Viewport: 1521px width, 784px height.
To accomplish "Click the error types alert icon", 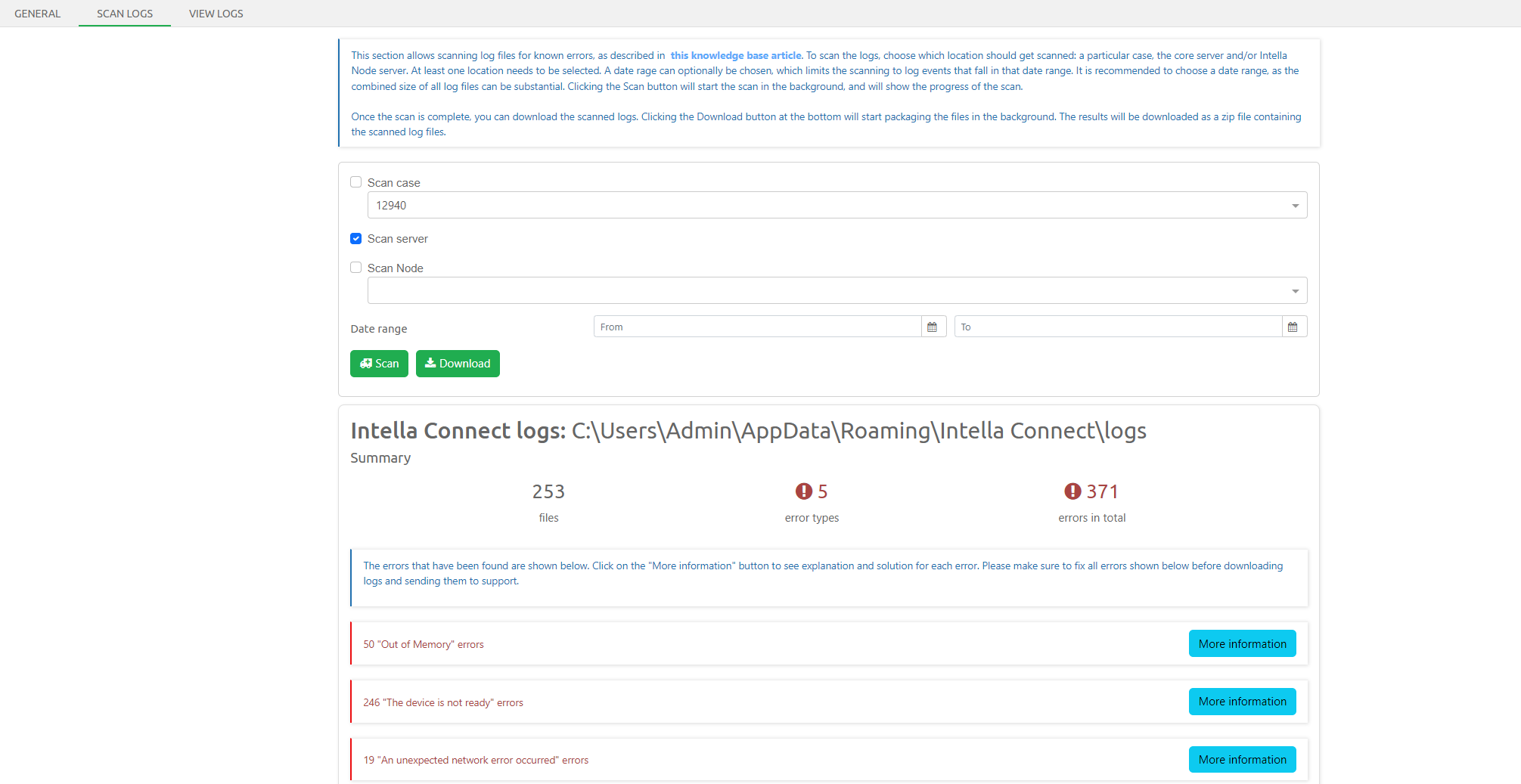I will point(803,491).
